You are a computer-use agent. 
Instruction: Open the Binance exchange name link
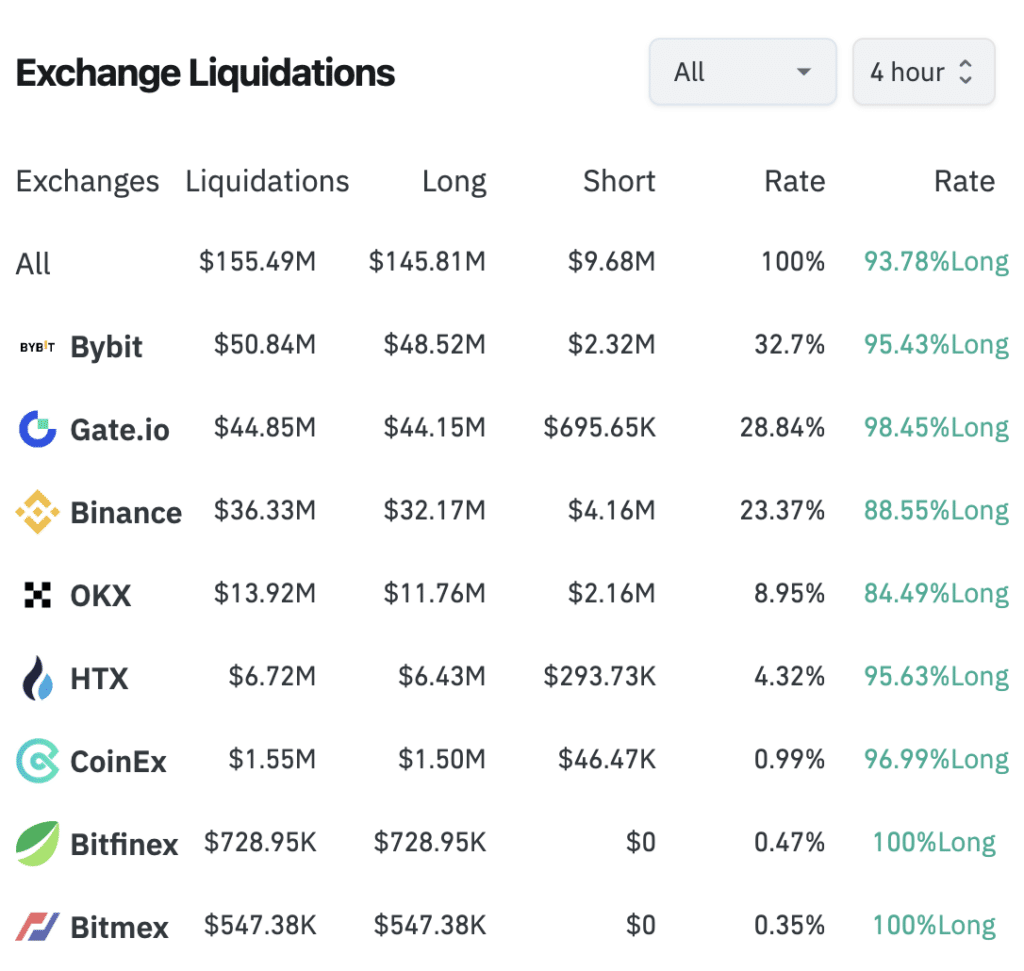click(126, 513)
